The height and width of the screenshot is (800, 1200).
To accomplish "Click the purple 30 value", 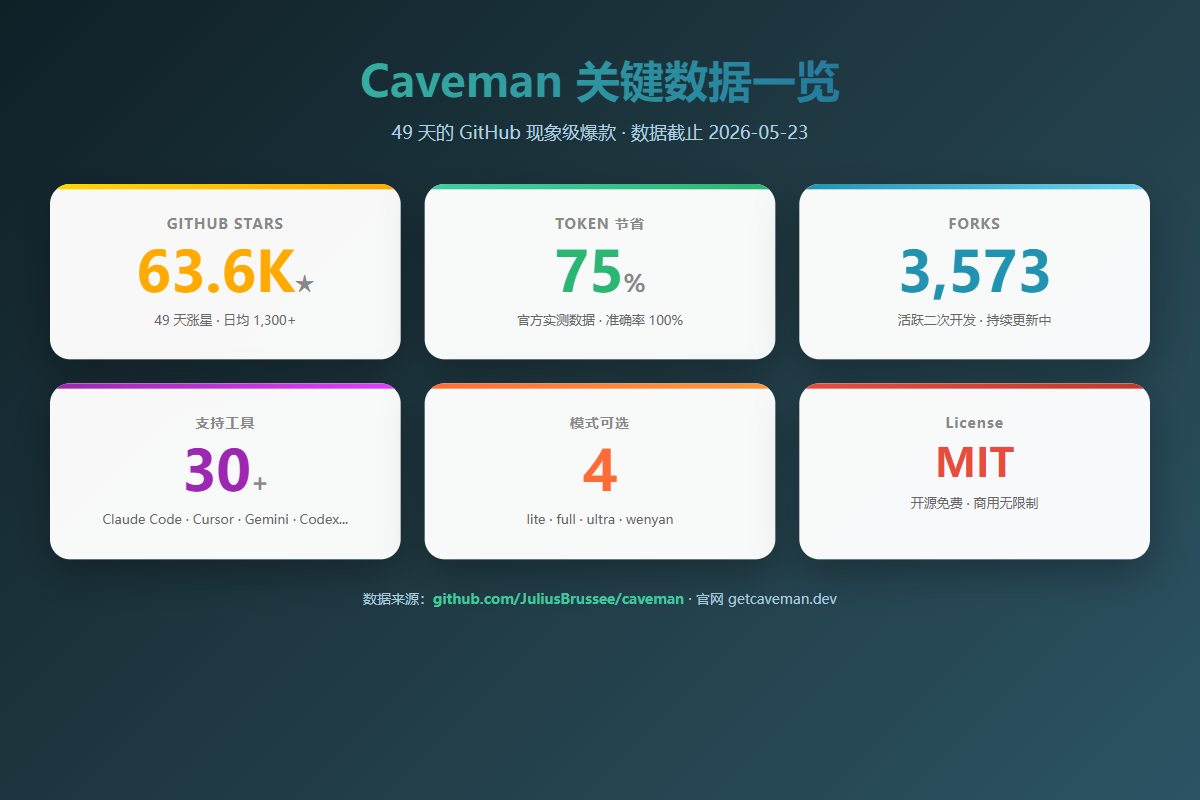I will [x=217, y=471].
